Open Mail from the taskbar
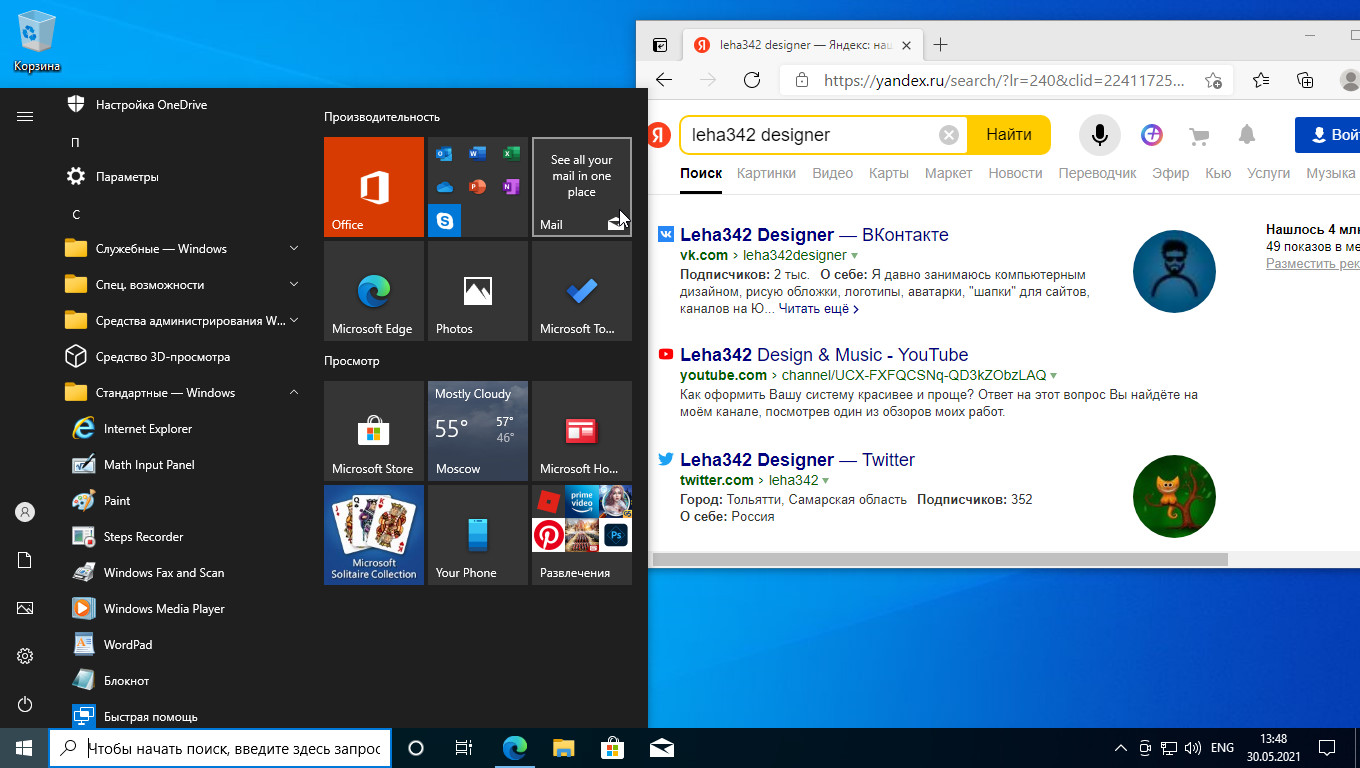Screen dimensions: 1360x768 (x=660, y=748)
